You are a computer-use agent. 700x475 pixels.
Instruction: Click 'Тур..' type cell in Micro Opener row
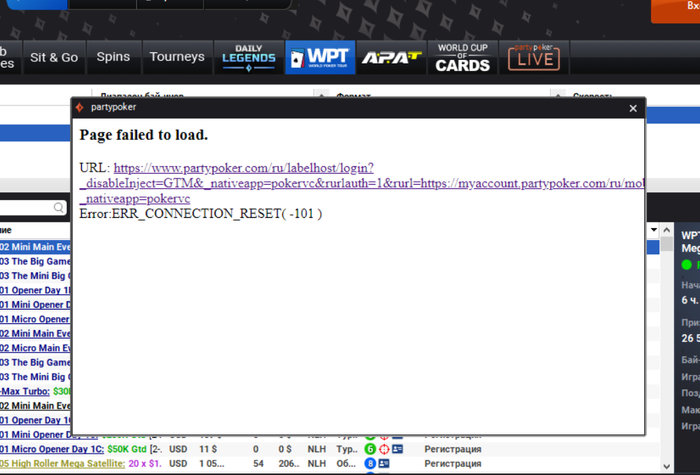click(347, 449)
